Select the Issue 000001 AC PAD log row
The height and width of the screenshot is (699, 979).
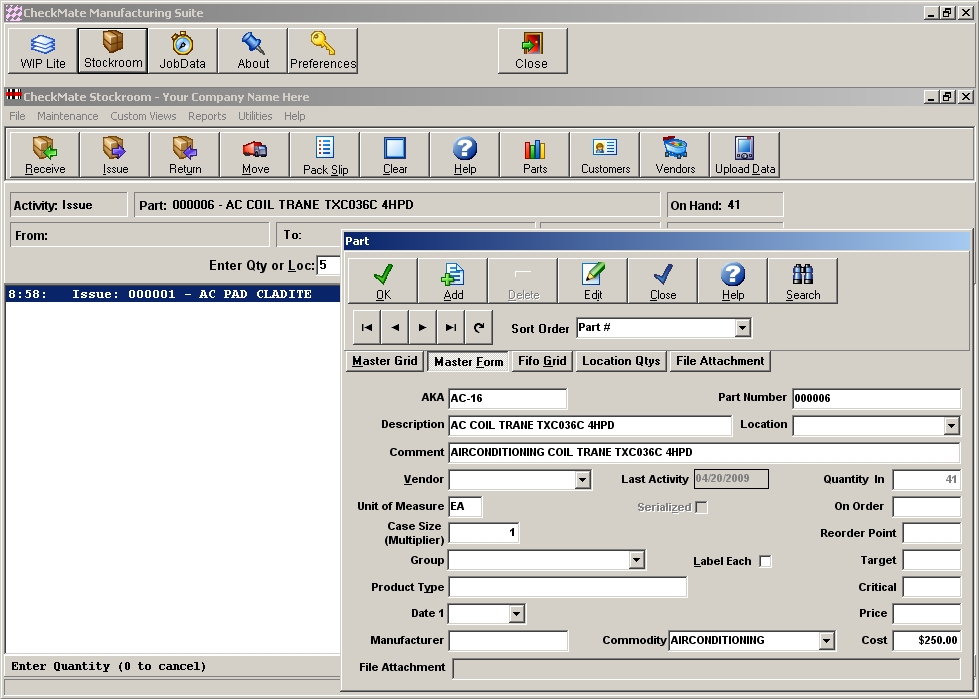point(173,294)
